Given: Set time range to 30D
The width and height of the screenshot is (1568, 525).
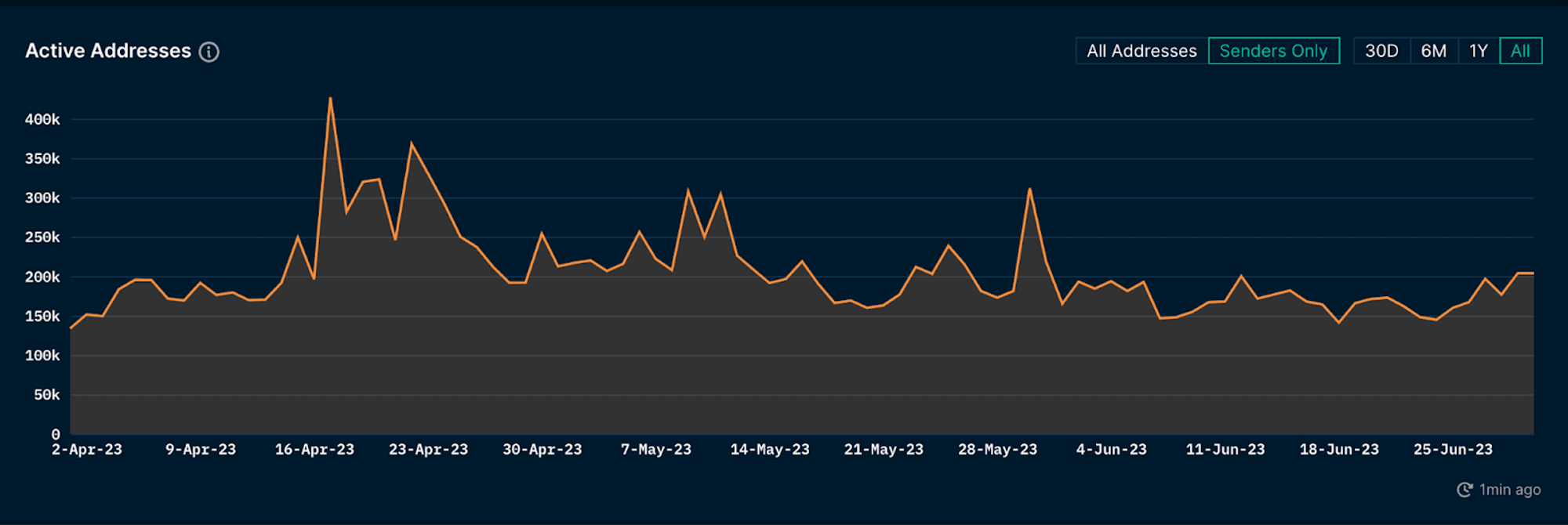Looking at the screenshot, I should coord(1381,51).
